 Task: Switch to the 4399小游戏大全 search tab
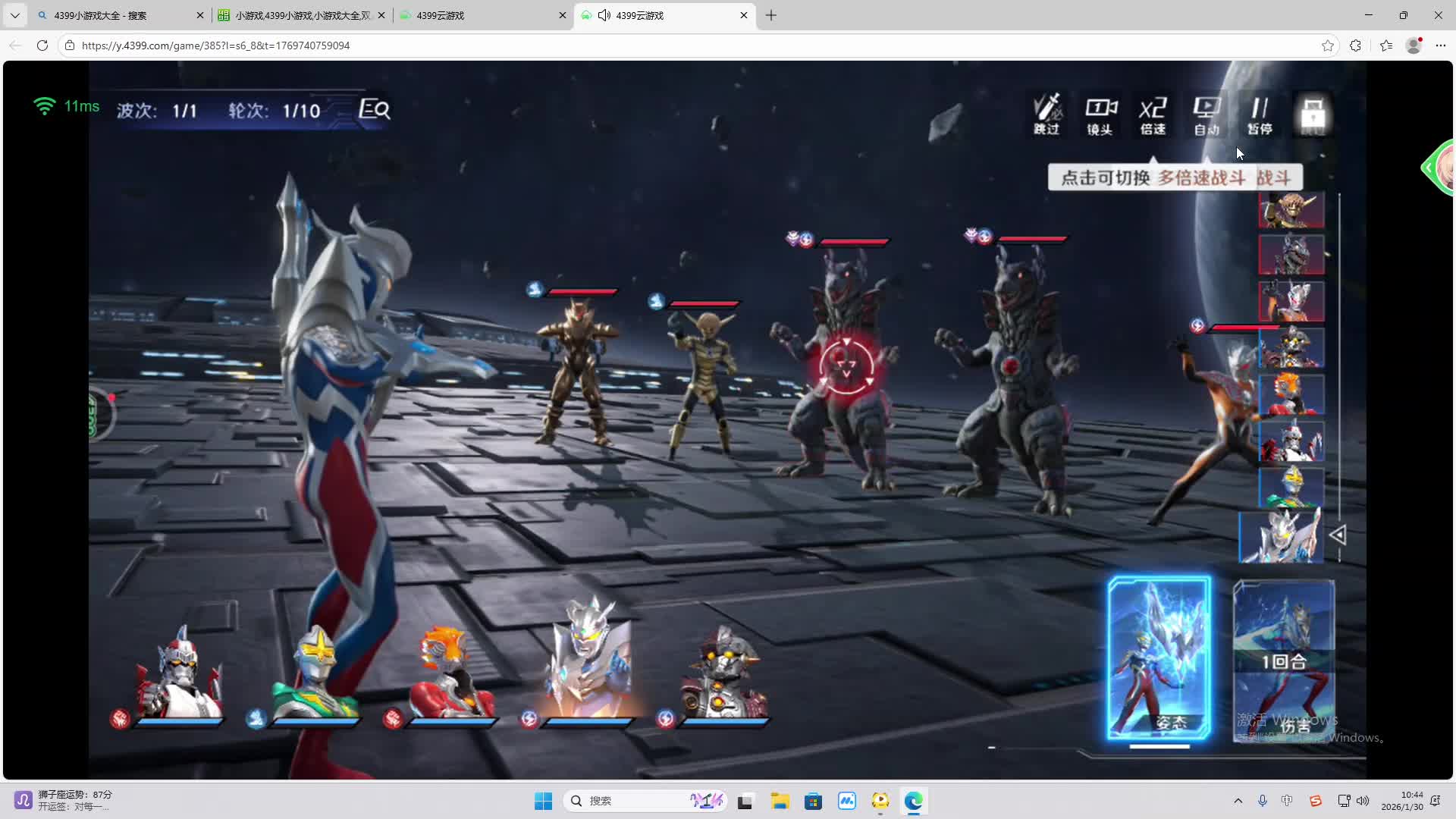(x=114, y=15)
